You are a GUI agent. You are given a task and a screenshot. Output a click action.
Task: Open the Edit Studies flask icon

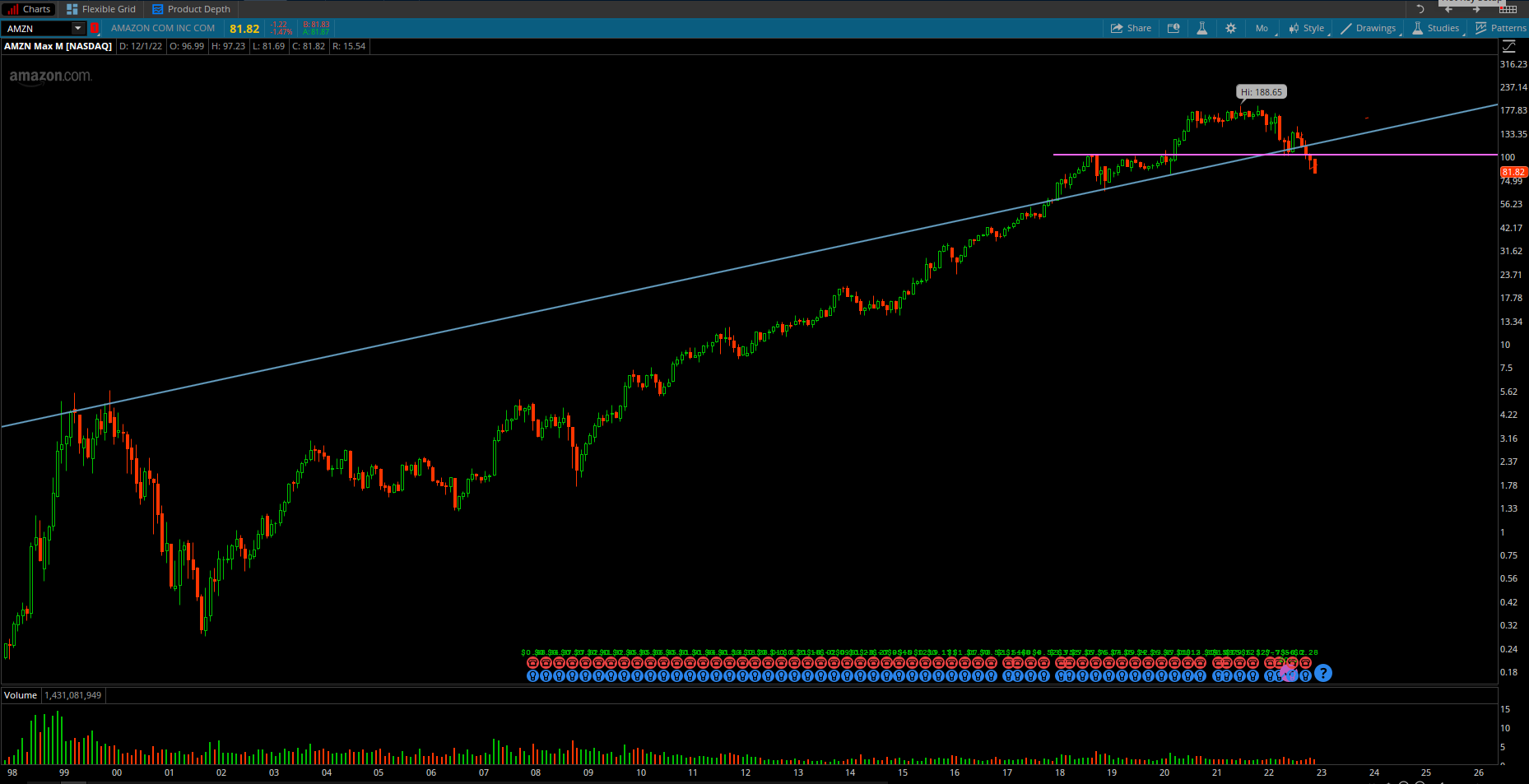1201,28
